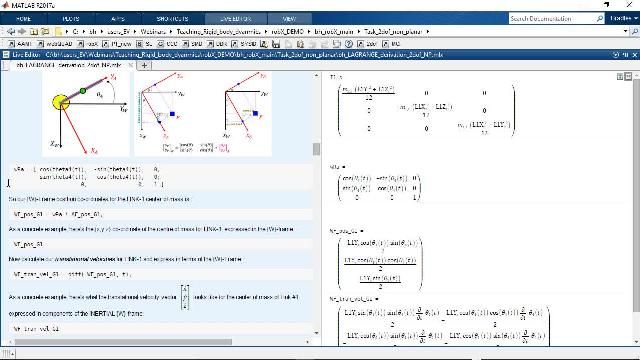
Task: Open Help question mark icon
Action: pos(349,44)
